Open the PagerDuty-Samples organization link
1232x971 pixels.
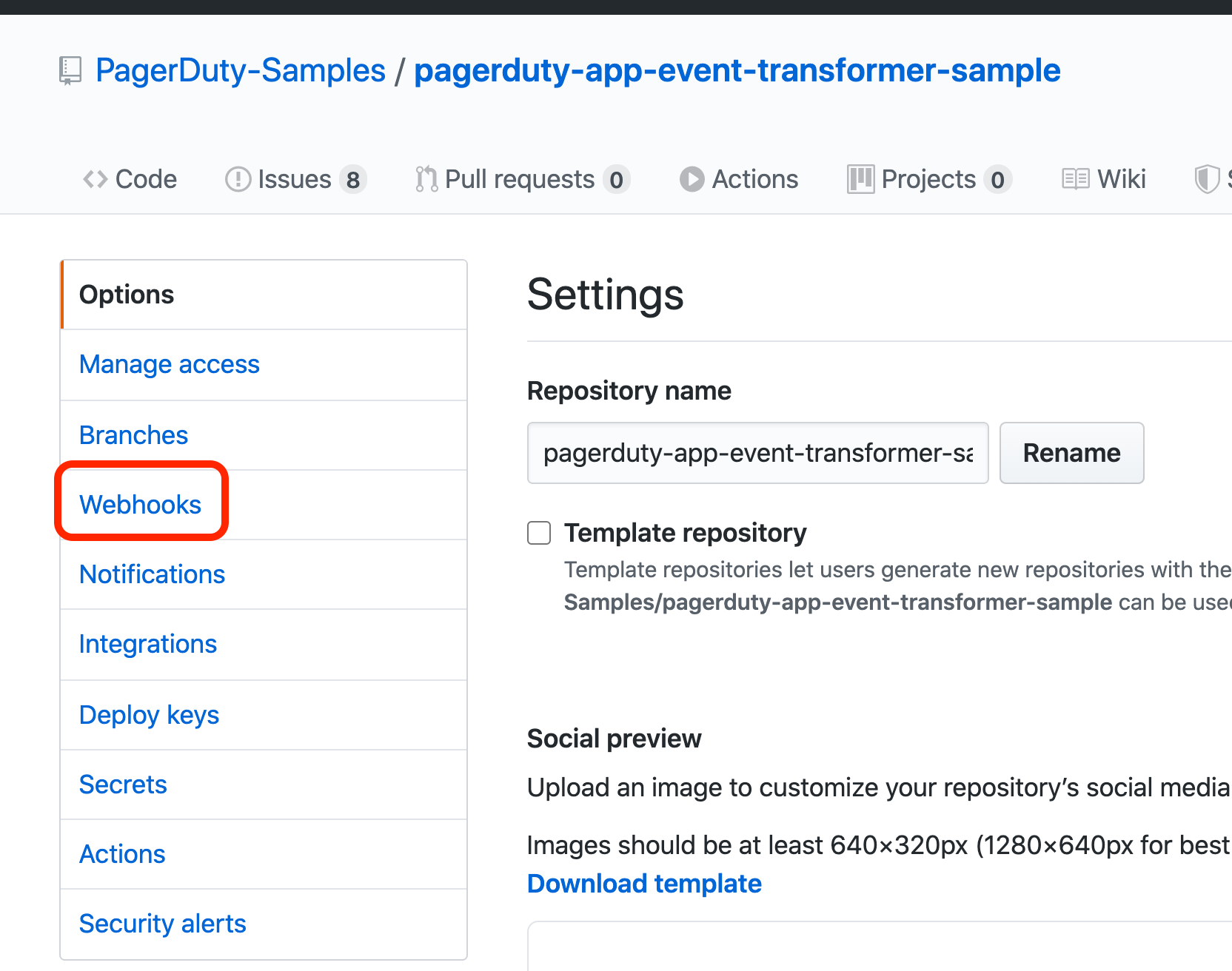pyautogui.click(x=241, y=70)
